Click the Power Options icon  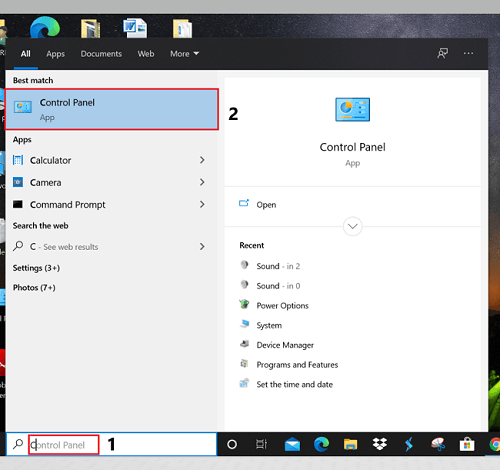point(244,304)
